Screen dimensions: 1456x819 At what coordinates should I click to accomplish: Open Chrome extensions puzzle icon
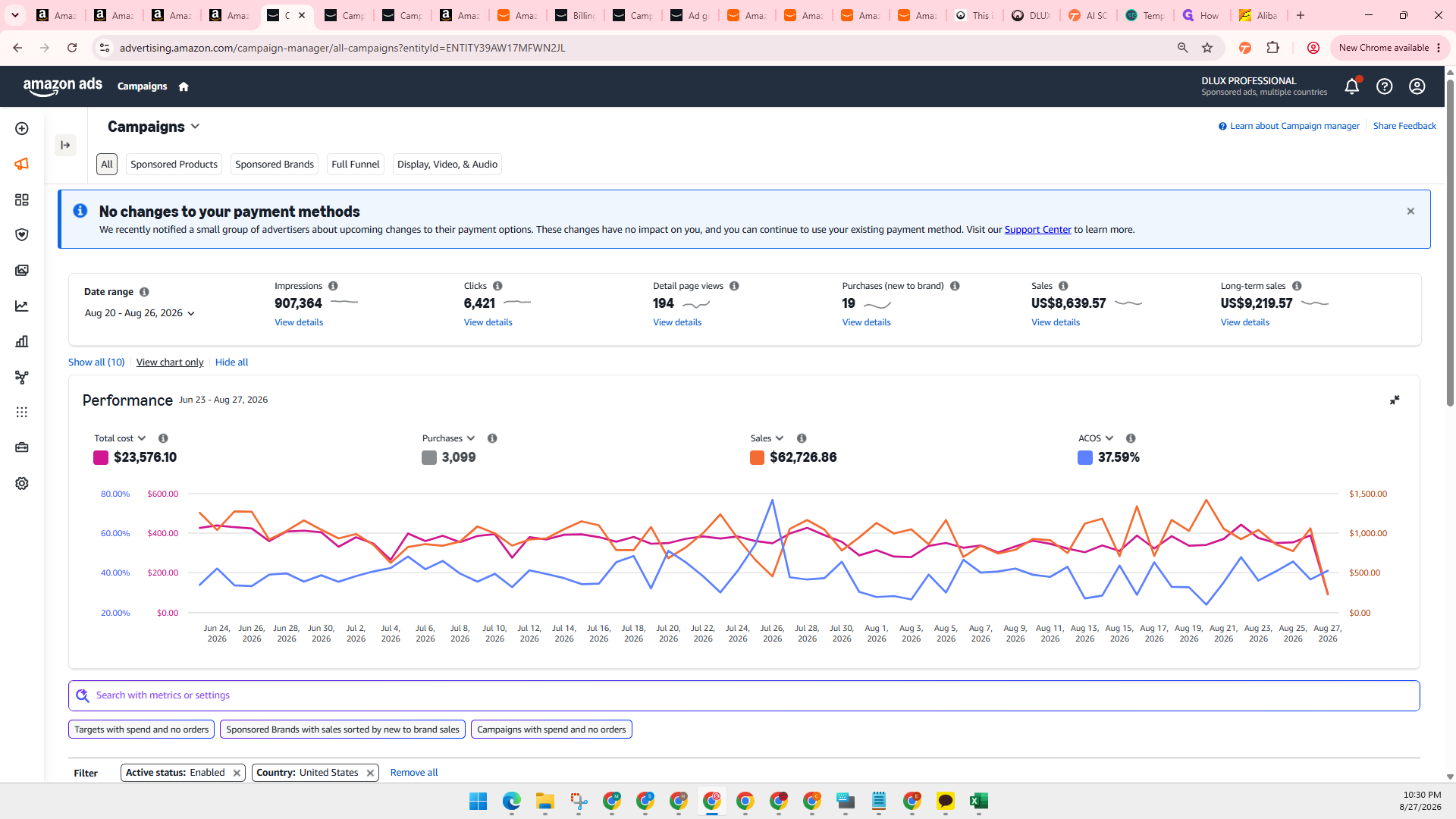[1273, 48]
